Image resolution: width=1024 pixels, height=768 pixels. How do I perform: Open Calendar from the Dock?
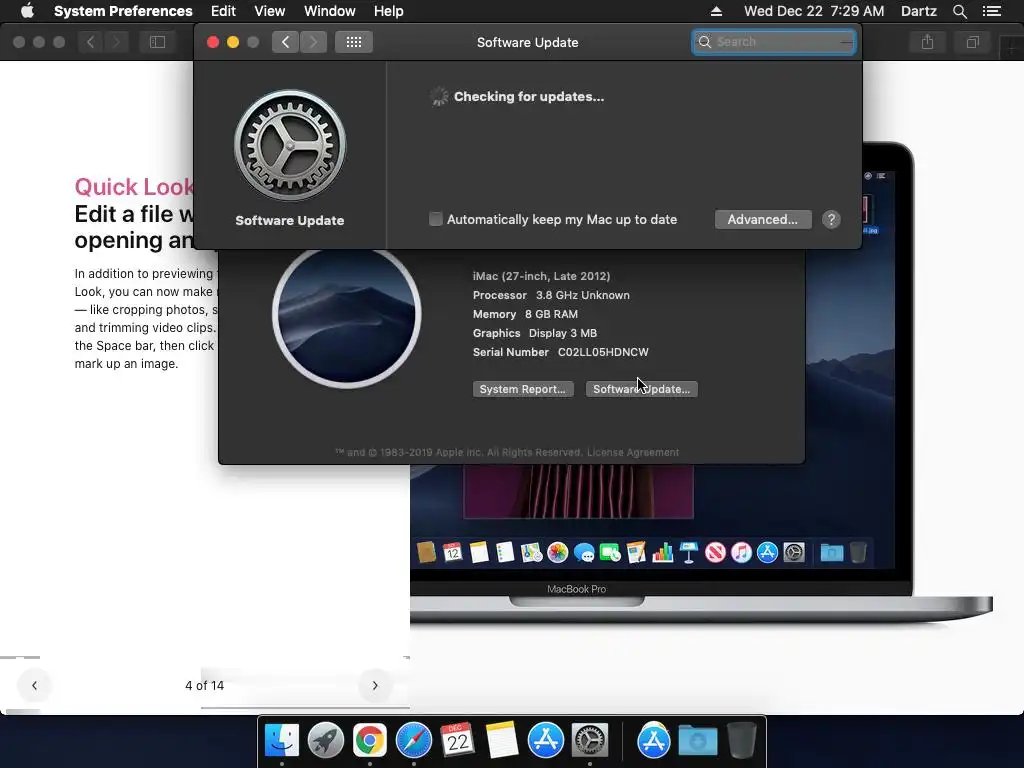[457, 740]
